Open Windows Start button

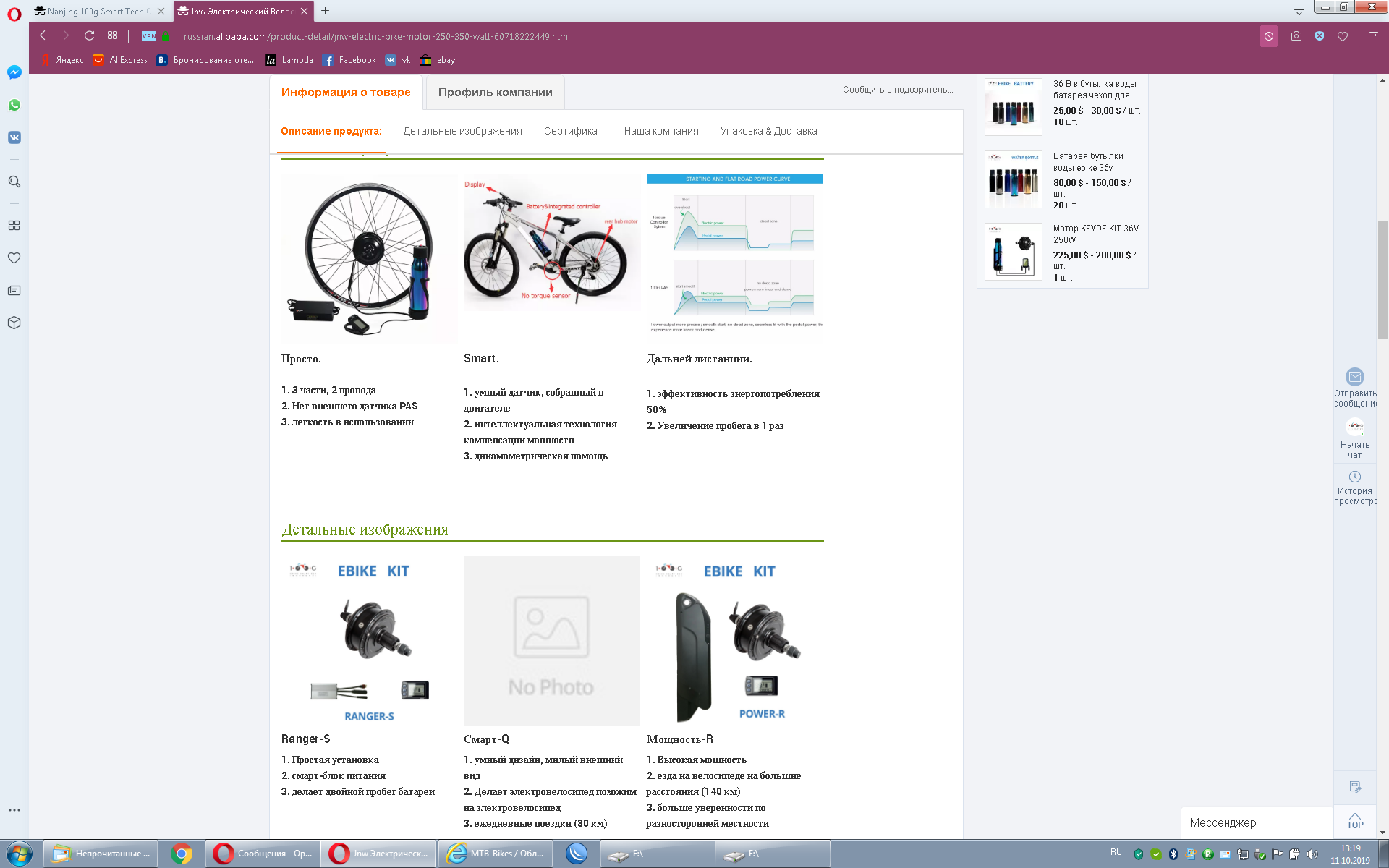coord(20,854)
